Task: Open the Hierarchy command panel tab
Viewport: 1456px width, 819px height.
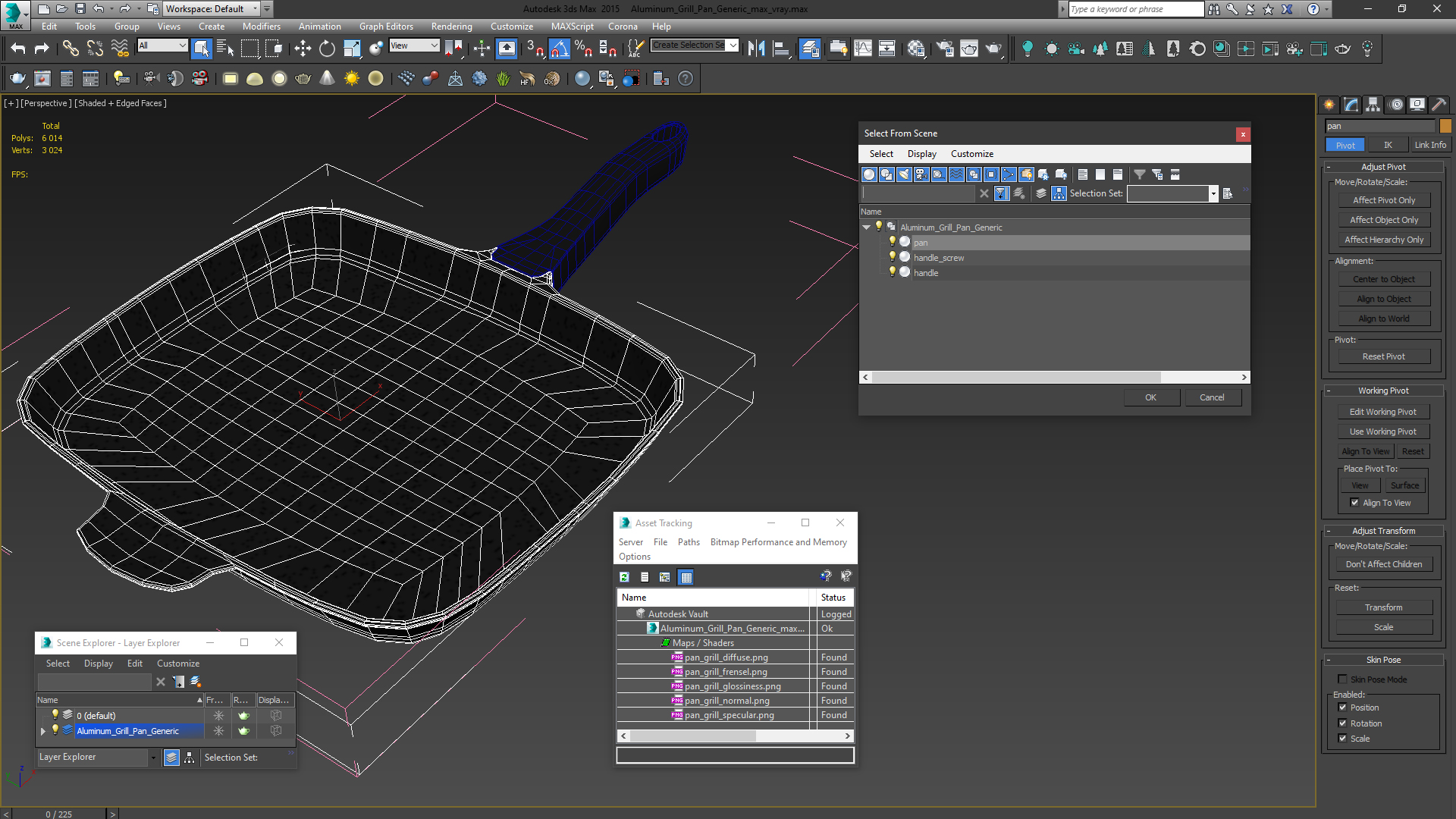Action: coord(1373,105)
